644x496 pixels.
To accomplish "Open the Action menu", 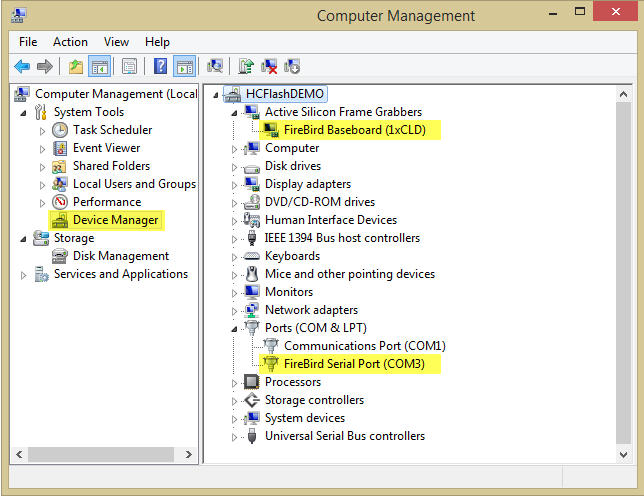I will click(x=70, y=42).
